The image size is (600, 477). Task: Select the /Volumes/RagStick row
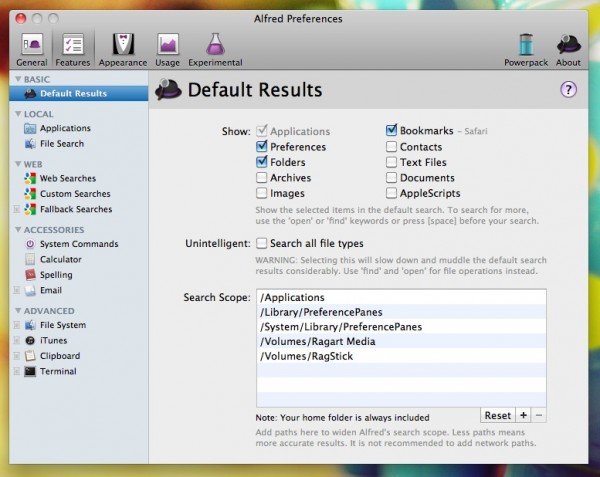point(401,356)
